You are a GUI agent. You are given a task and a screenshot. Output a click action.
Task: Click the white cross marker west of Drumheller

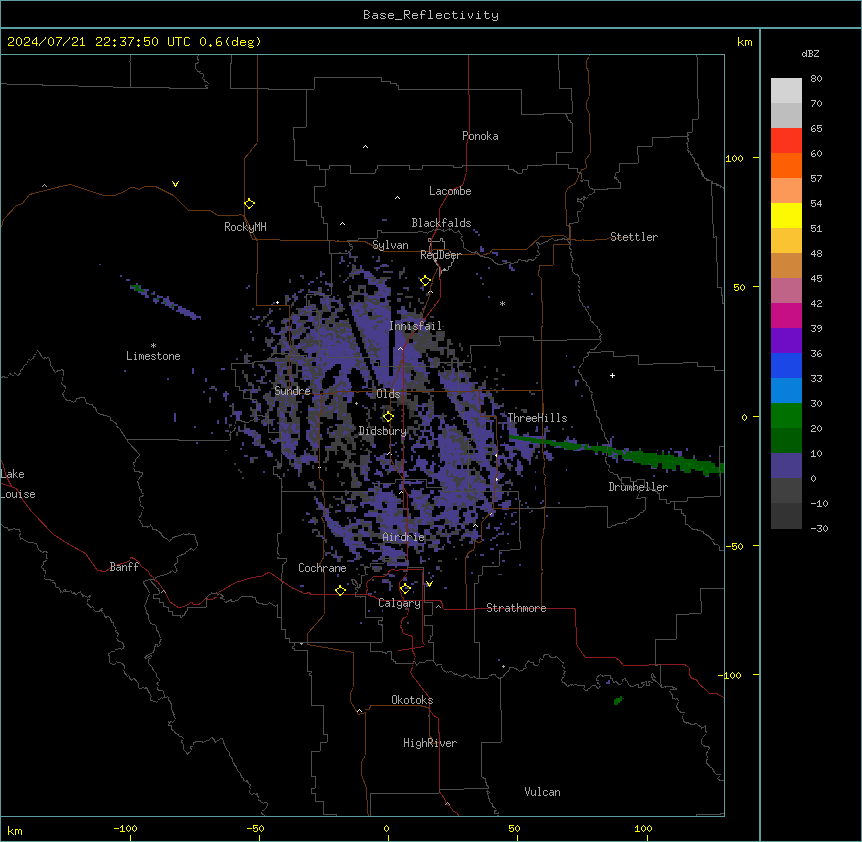click(x=612, y=375)
